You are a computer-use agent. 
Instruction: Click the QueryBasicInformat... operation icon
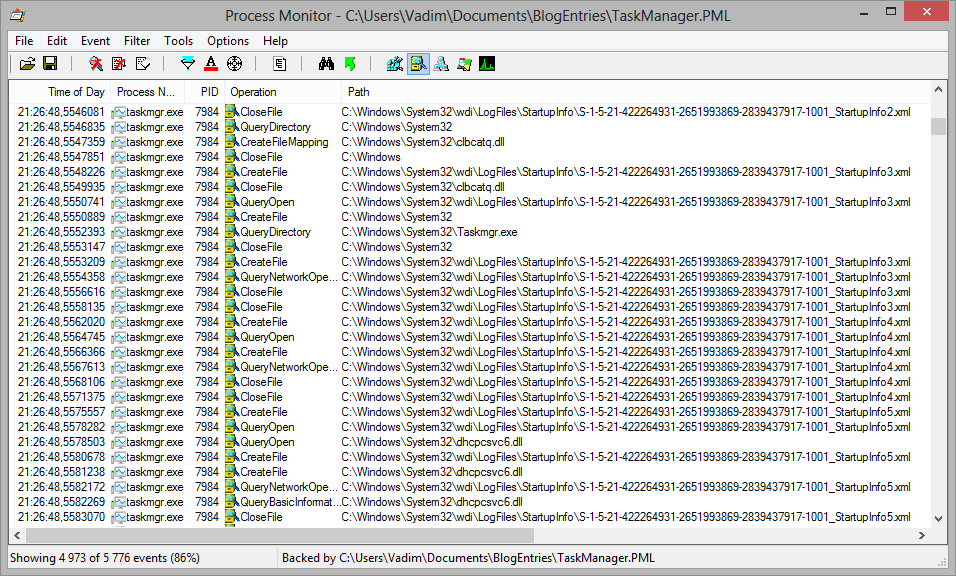pos(232,502)
